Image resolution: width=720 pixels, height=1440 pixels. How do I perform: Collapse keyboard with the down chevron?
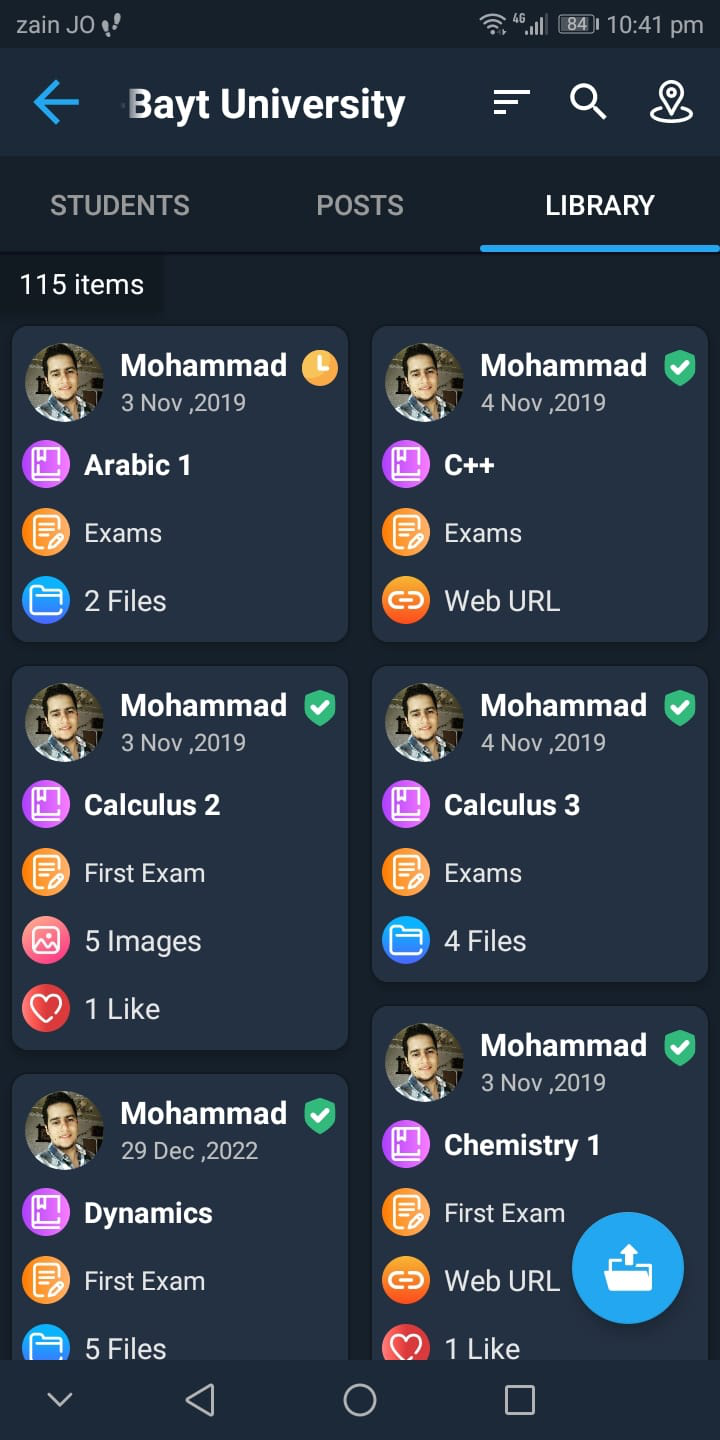tap(60, 1399)
